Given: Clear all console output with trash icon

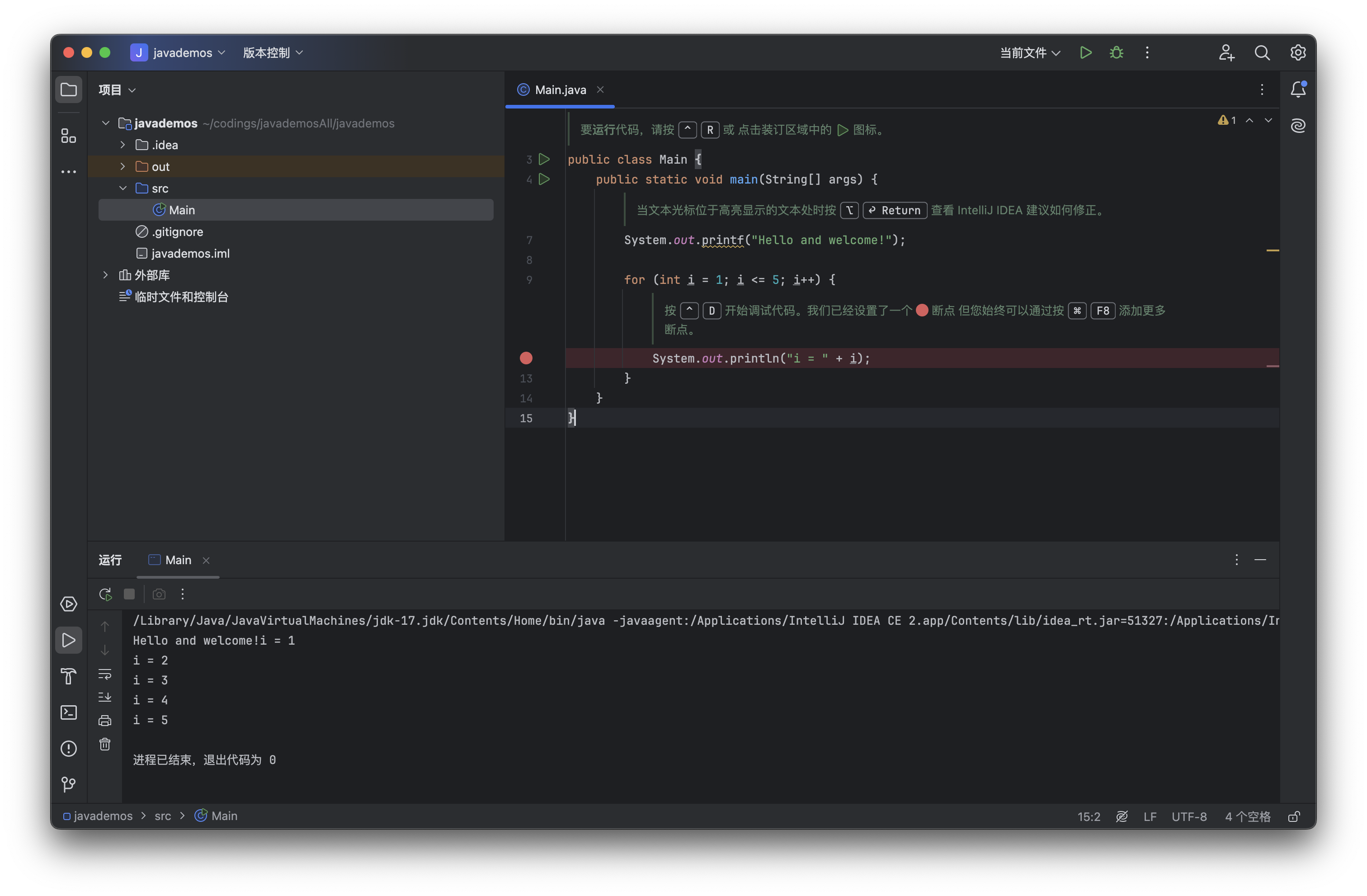Looking at the screenshot, I should click(104, 745).
